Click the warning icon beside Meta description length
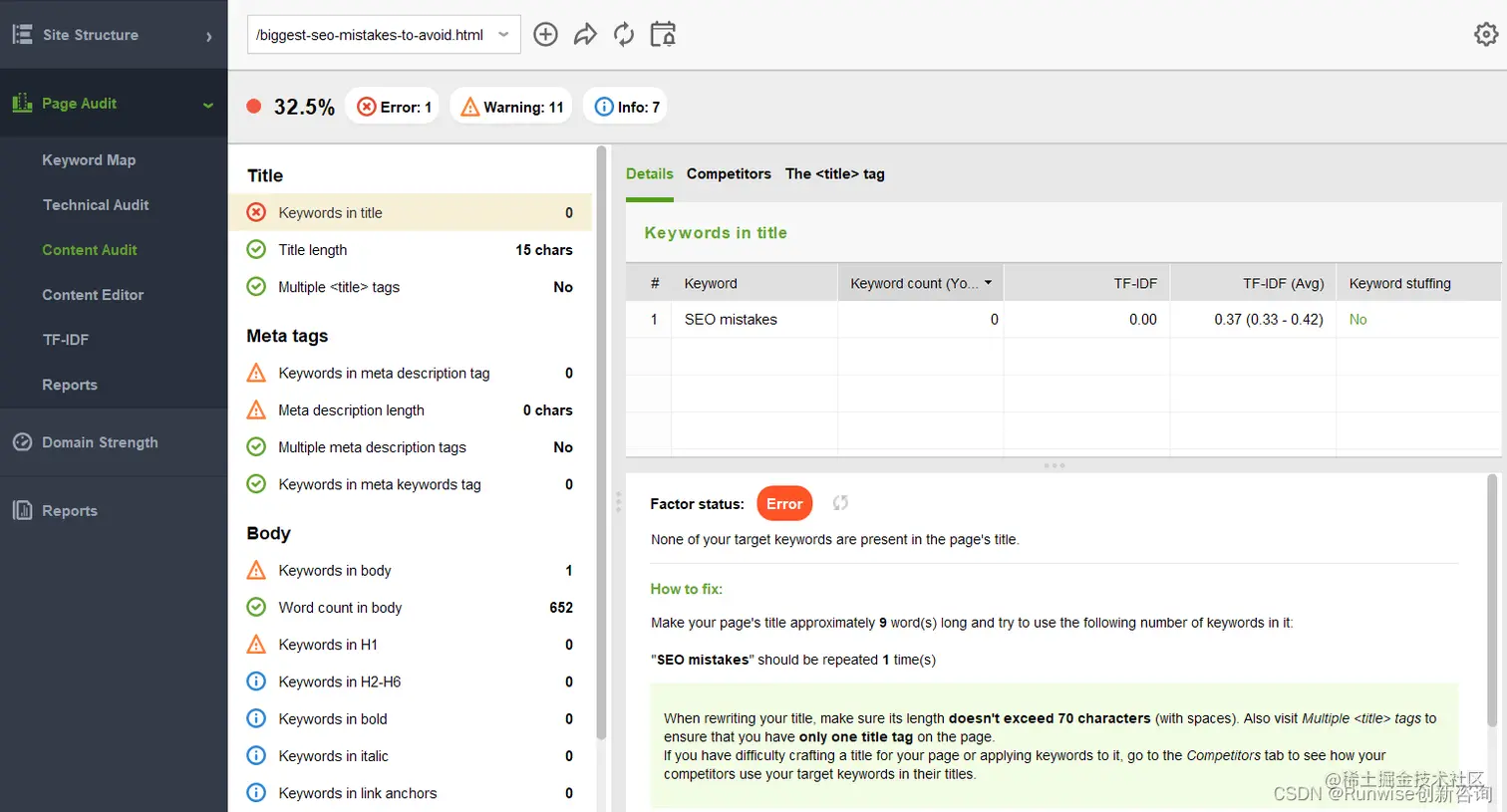 256,409
